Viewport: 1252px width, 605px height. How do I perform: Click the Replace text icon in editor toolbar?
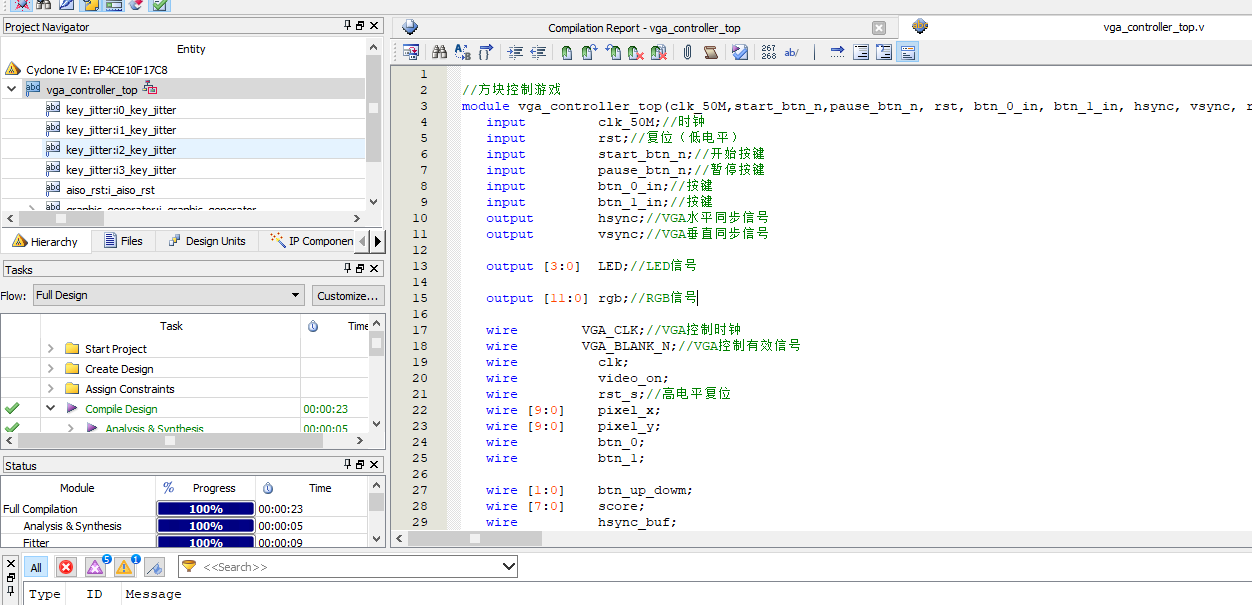coord(462,52)
